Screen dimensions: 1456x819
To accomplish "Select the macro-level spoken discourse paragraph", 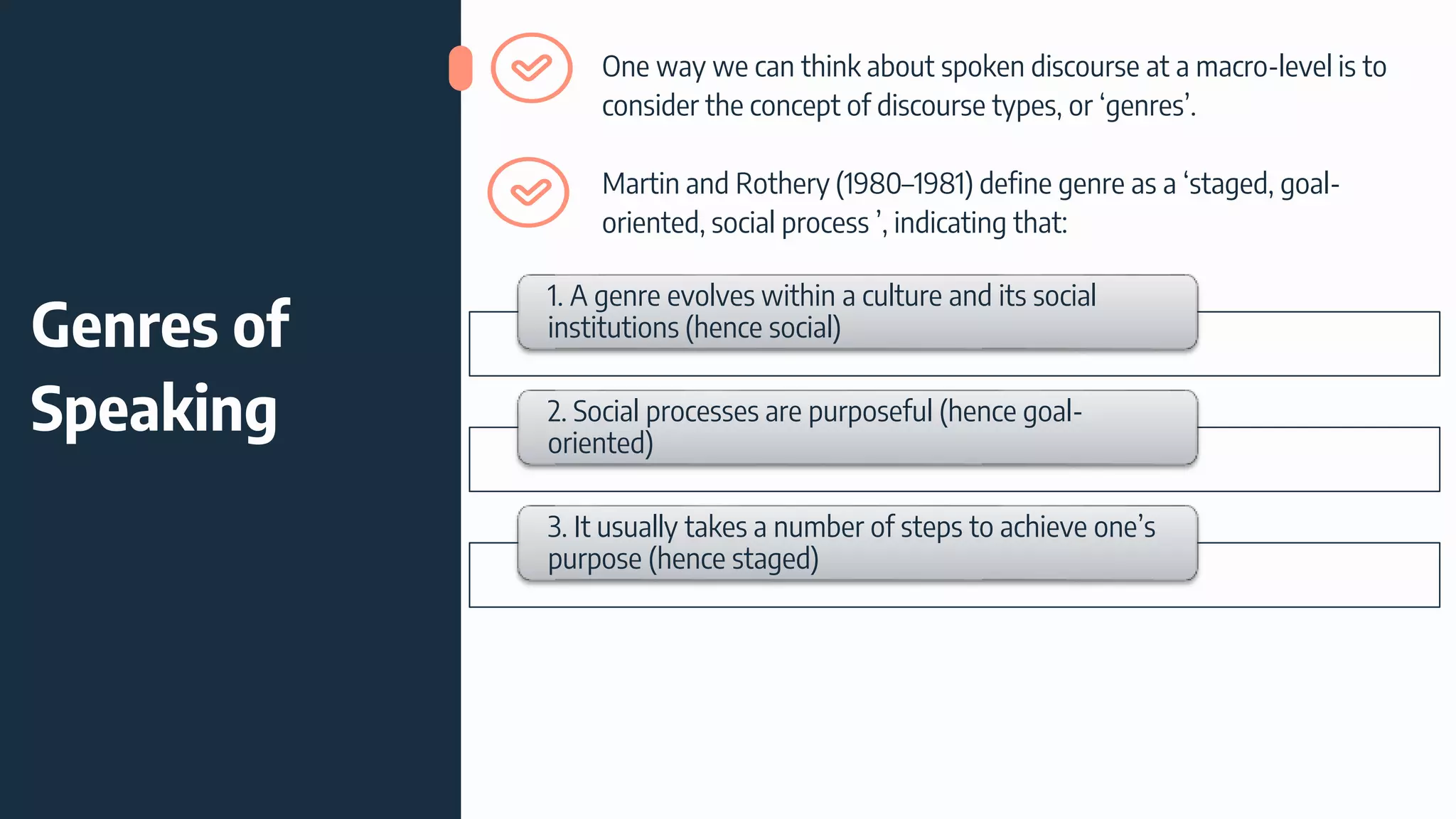I will coord(994,86).
